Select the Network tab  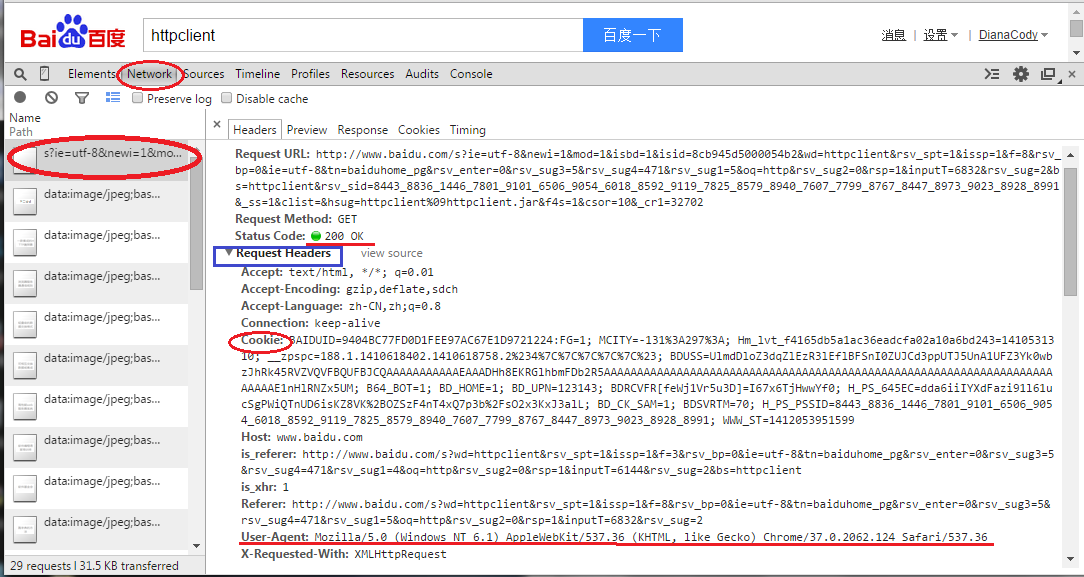pos(149,74)
